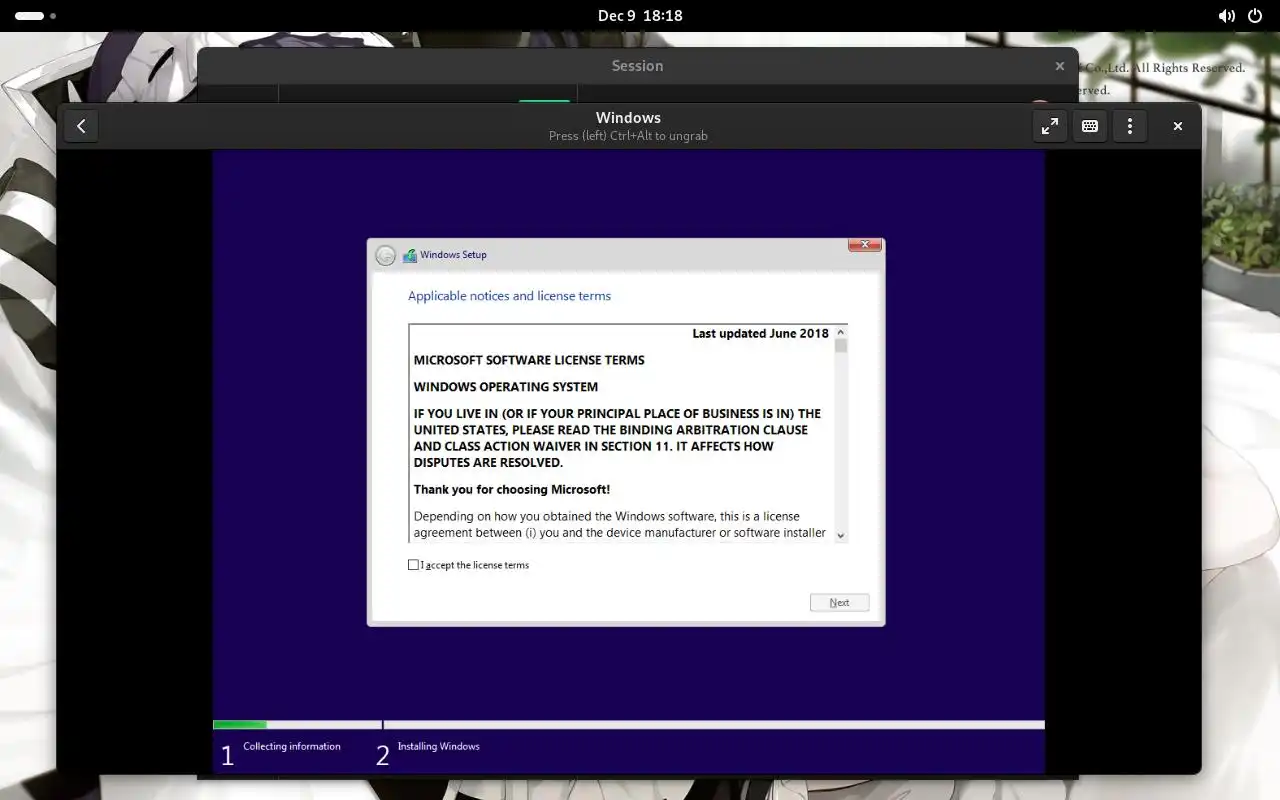Click the green setup progress bar
The height and width of the screenshot is (800, 1280).
(x=240, y=725)
